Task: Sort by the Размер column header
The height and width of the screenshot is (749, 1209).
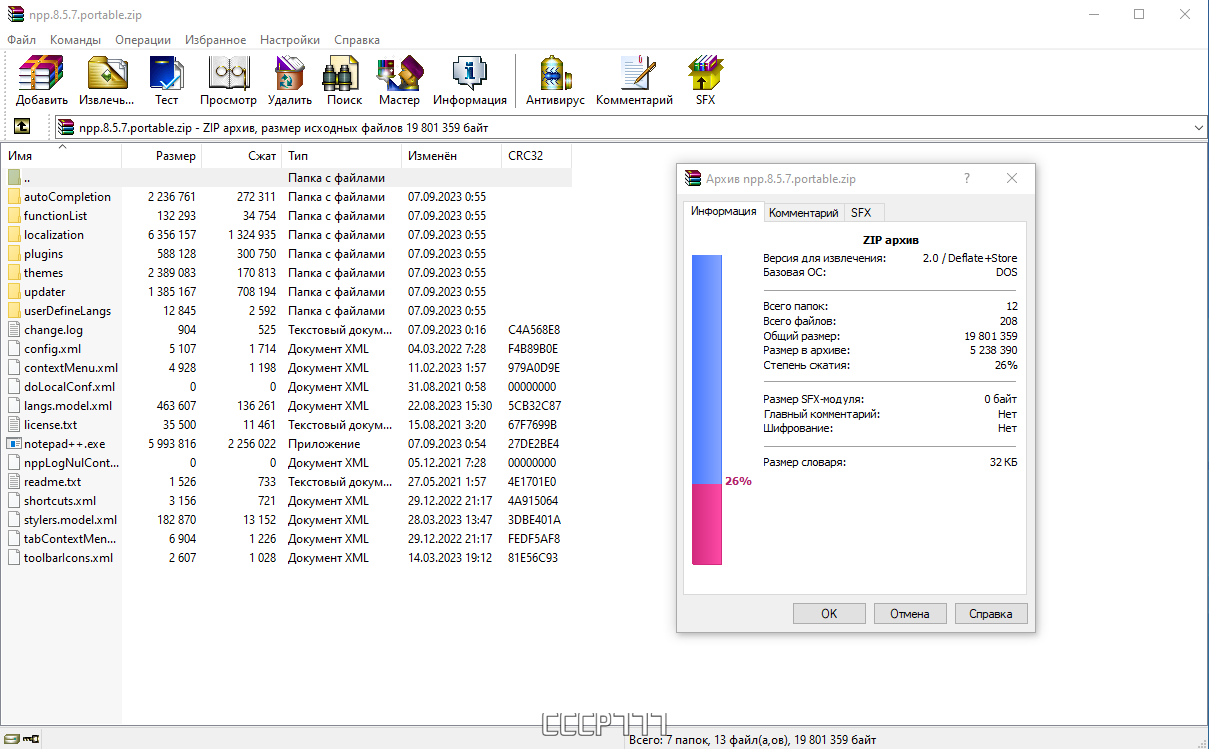Action: (161, 156)
